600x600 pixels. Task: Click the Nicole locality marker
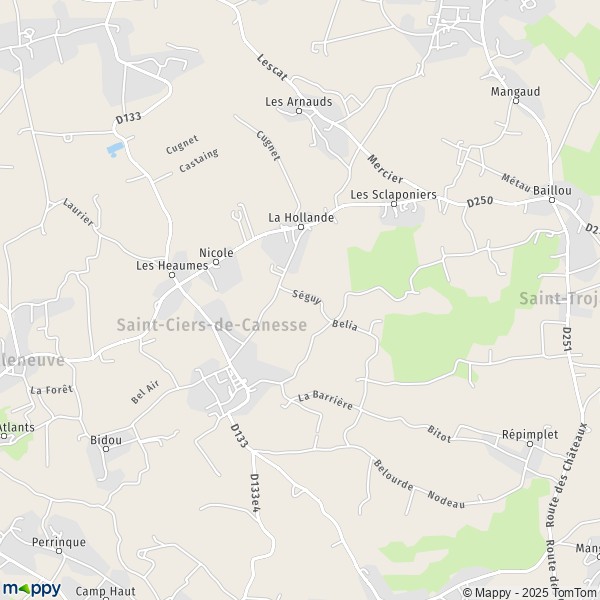point(216,262)
